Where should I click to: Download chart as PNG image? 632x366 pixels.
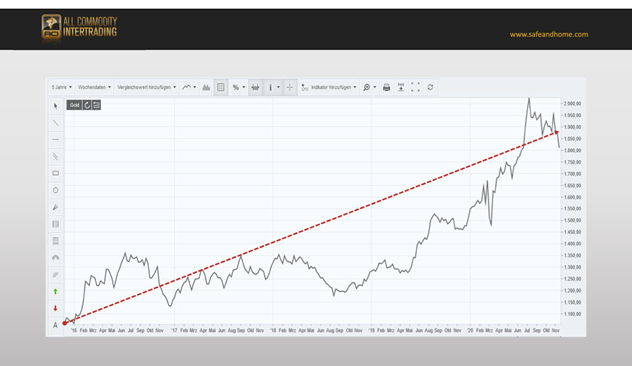point(401,87)
